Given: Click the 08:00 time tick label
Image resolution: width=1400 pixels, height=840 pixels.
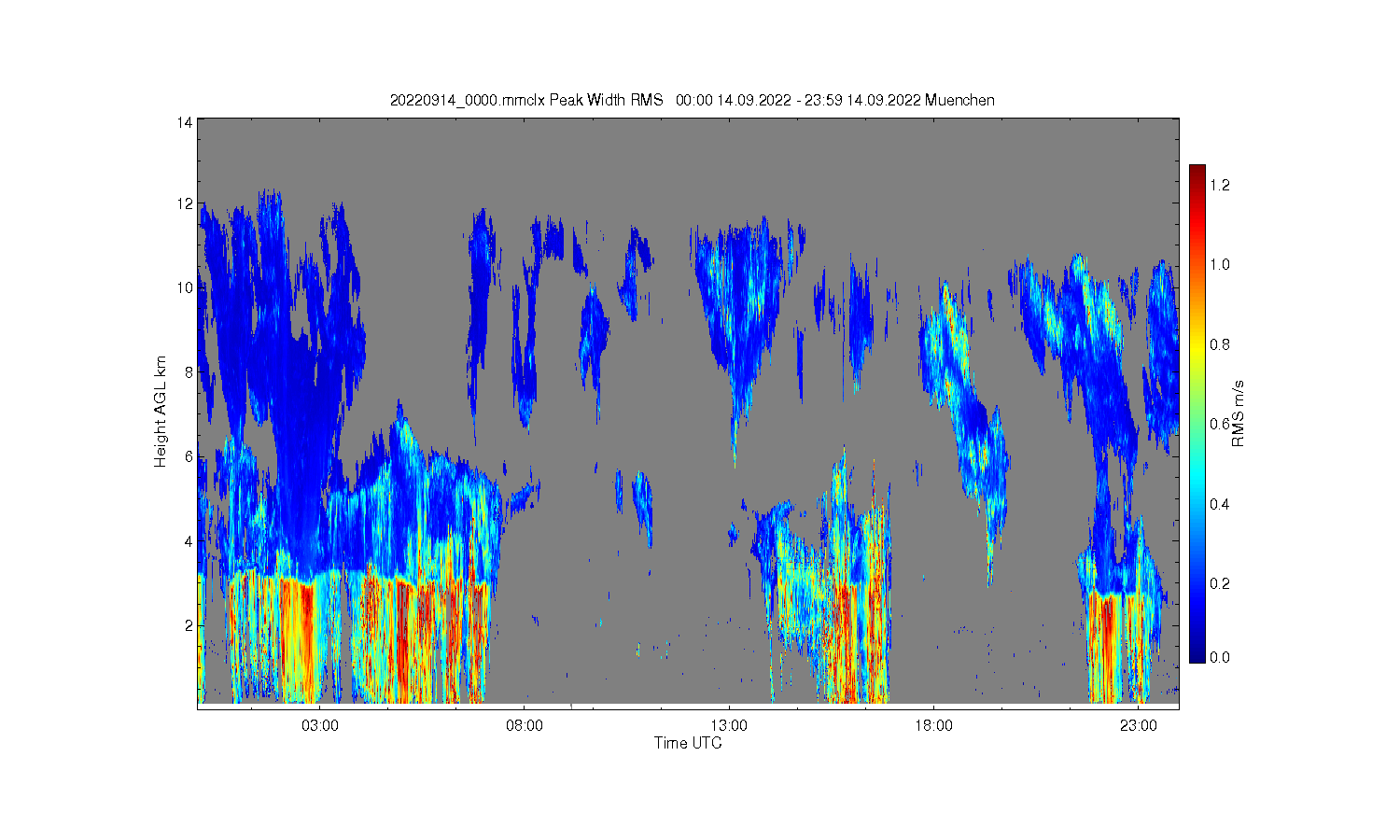Looking at the screenshot, I should [x=525, y=726].
